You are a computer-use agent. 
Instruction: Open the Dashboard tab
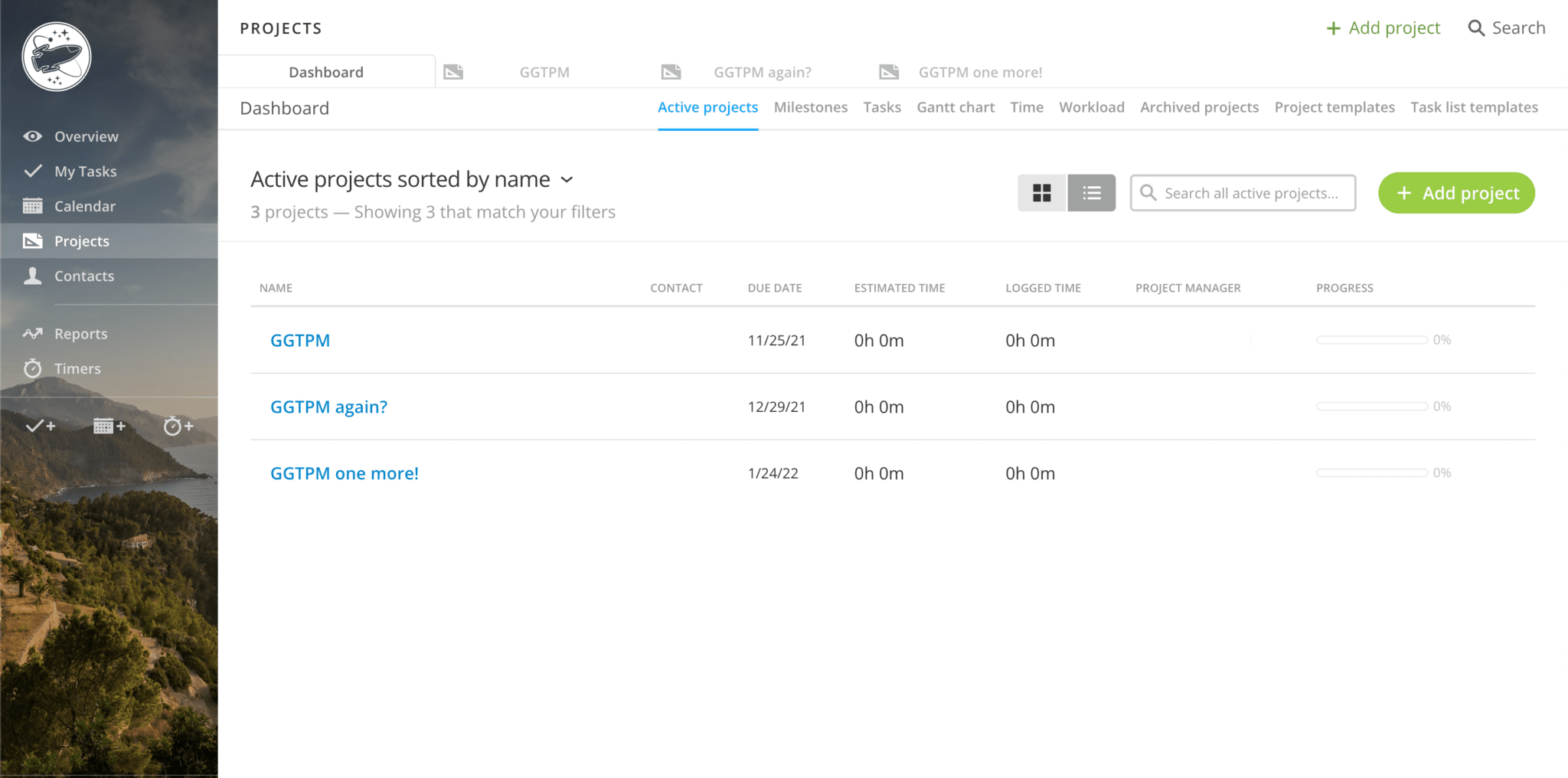(x=326, y=72)
